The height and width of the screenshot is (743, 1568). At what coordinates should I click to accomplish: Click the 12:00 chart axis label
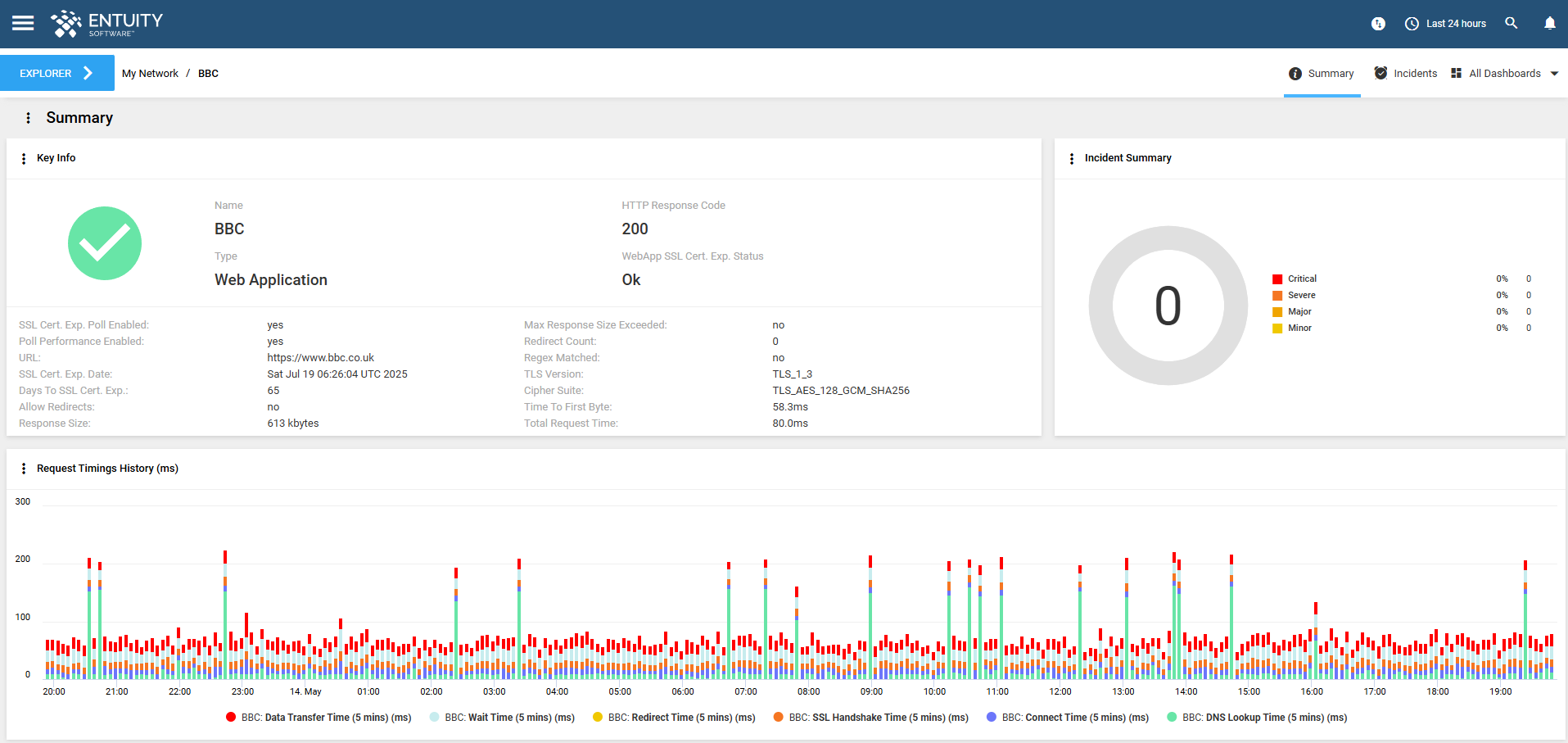tap(1060, 692)
